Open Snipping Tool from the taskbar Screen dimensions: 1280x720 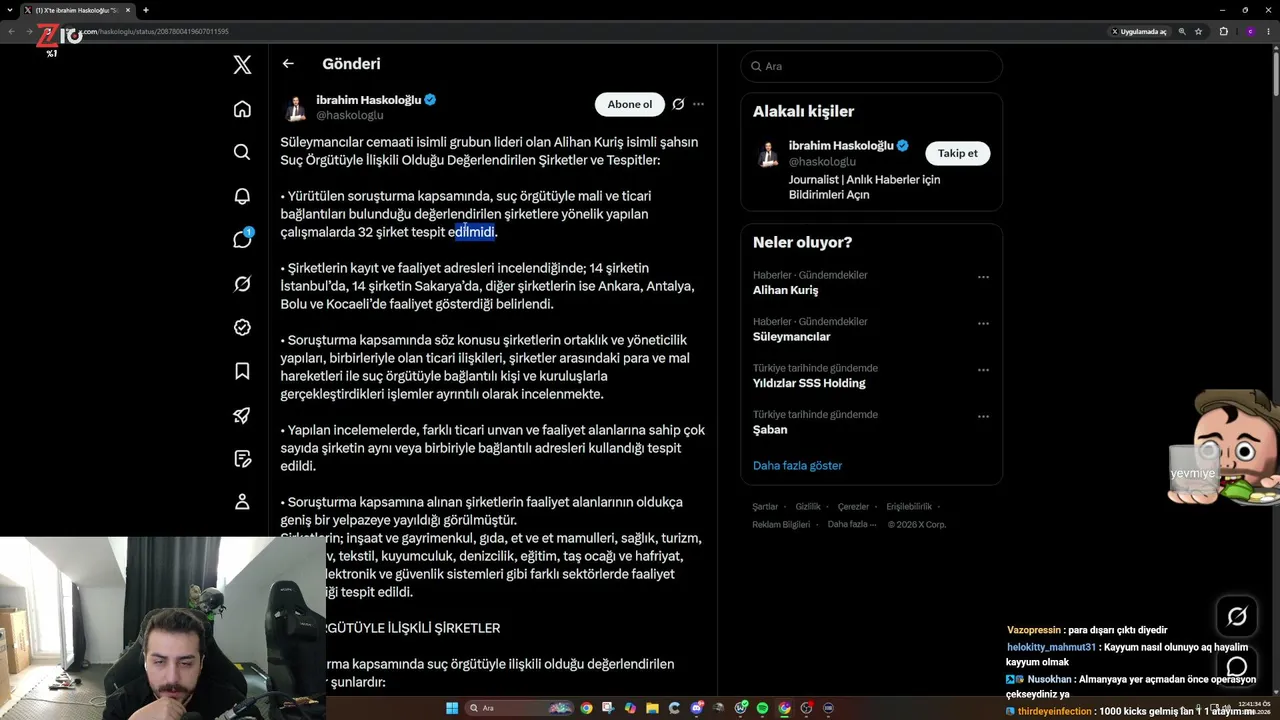(x=608, y=708)
